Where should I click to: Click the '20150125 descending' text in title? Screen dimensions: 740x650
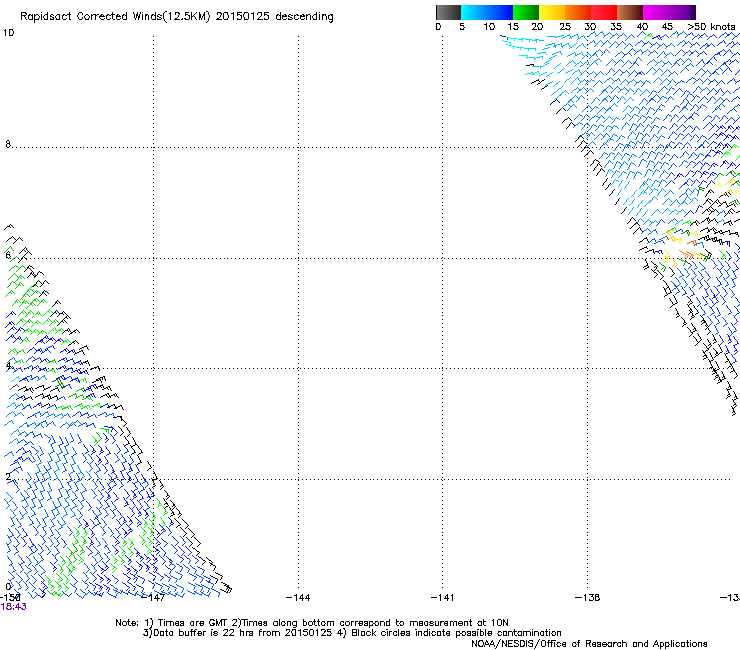pos(275,16)
